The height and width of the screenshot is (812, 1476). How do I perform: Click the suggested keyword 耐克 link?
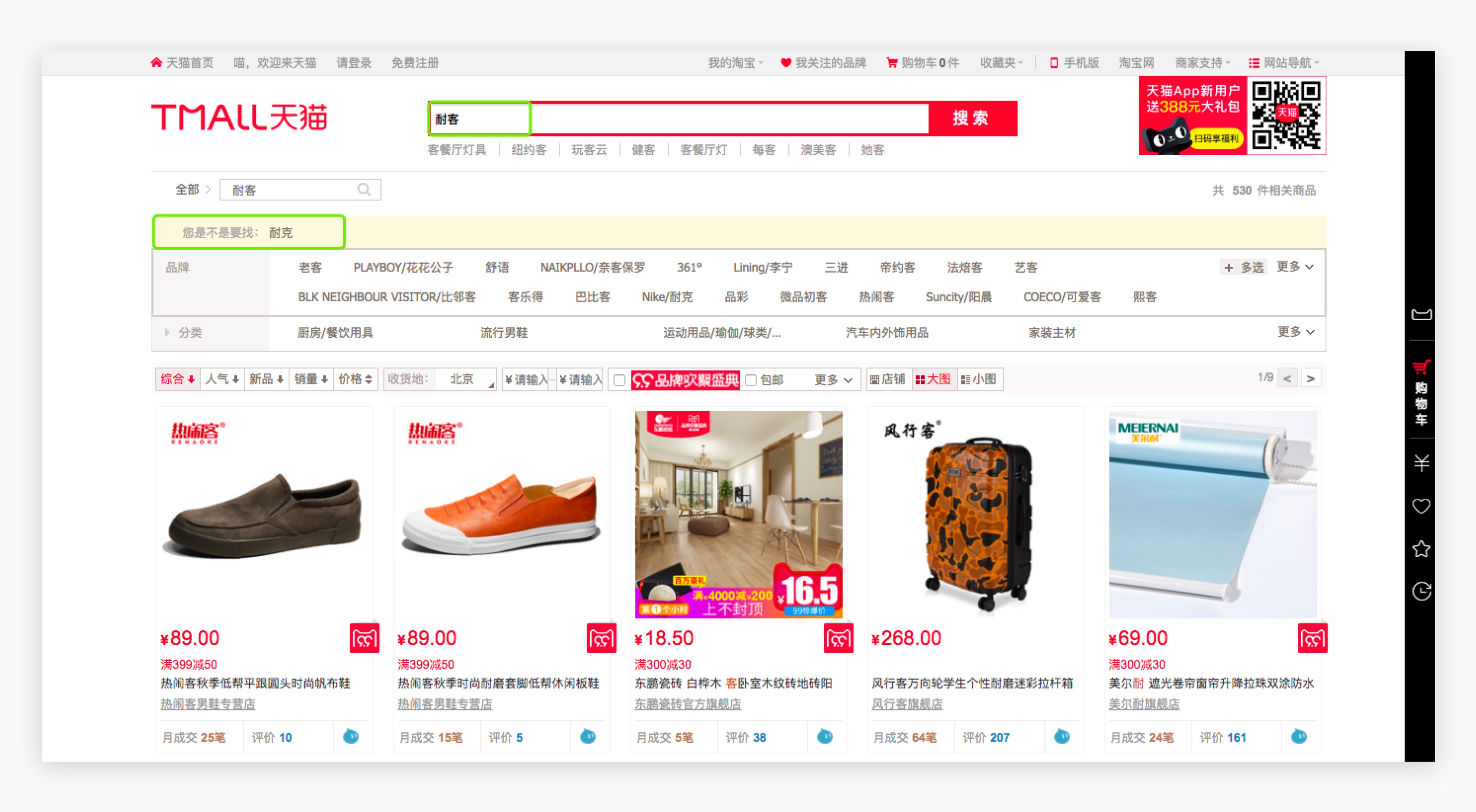(281, 233)
